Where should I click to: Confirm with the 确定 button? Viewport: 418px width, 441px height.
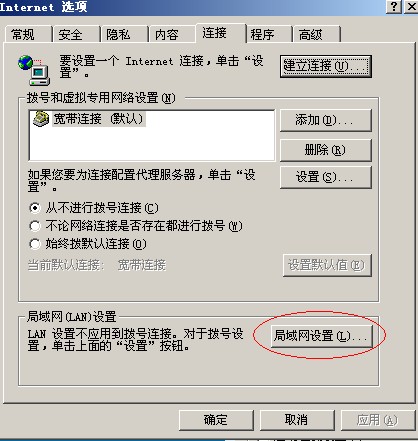[x=216, y=420]
